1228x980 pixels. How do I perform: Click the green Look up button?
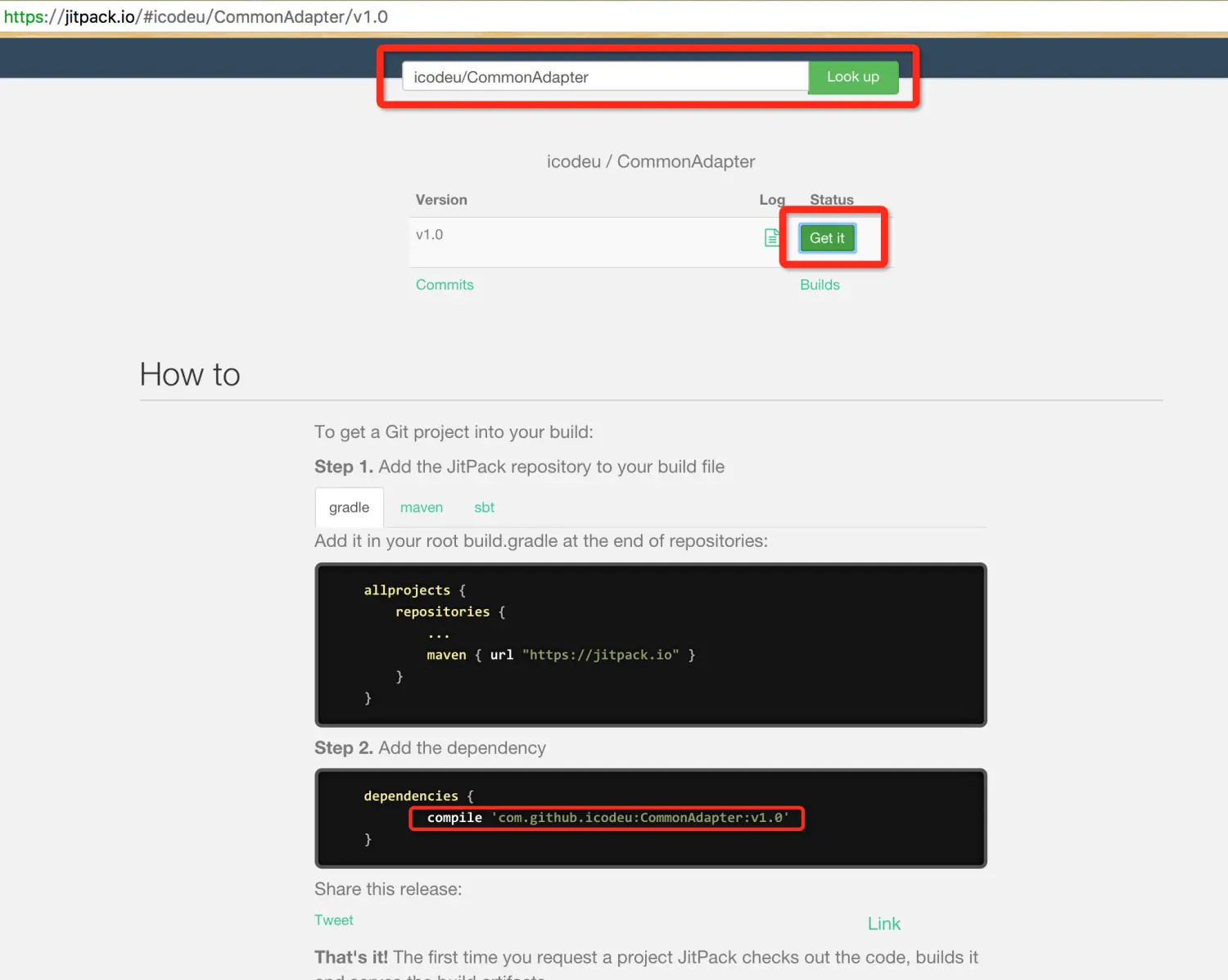click(x=853, y=77)
